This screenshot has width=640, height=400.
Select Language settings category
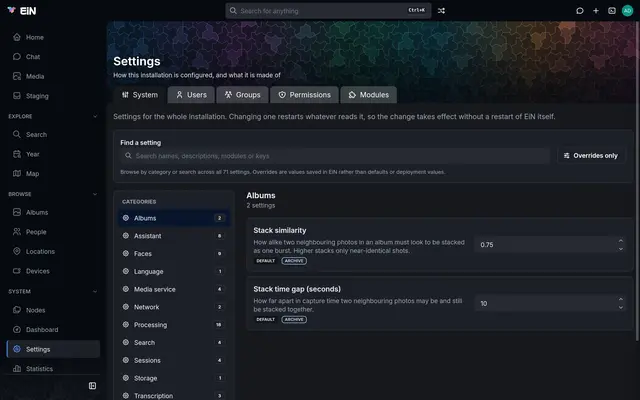pos(174,271)
